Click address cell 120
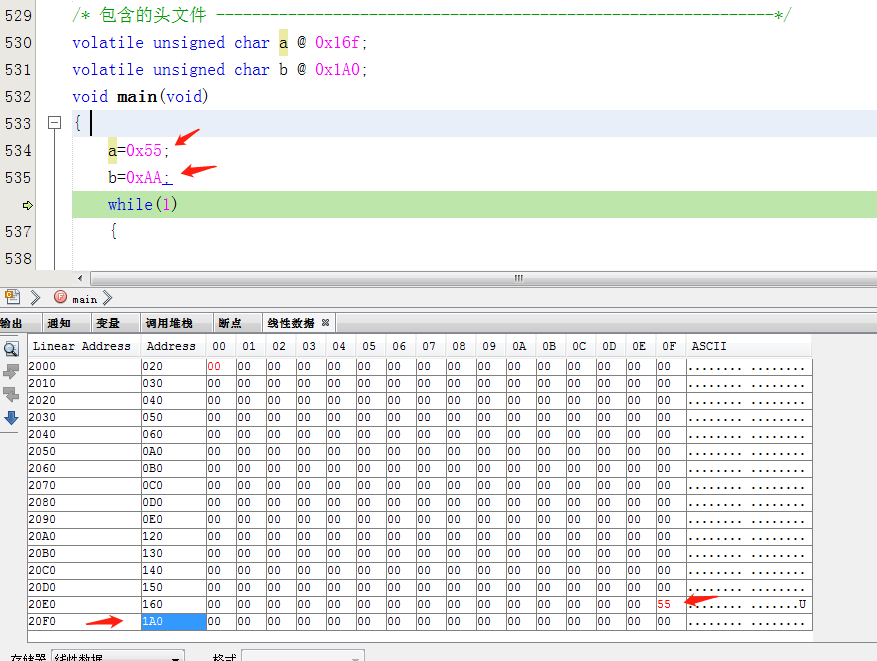The height and width of the screenshot is (661, 877). (x=173, y=536)
